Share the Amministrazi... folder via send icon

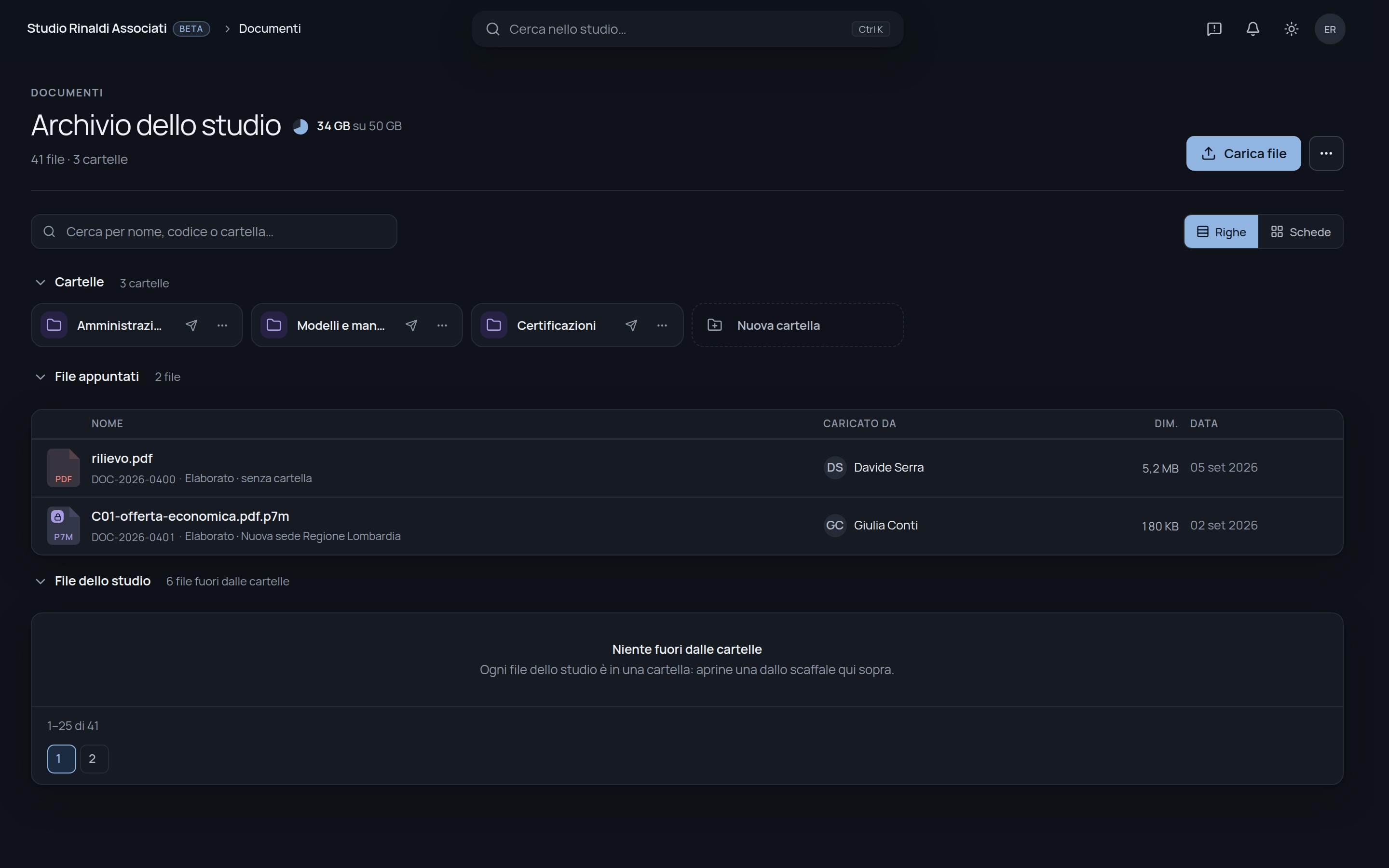point(191,325)
